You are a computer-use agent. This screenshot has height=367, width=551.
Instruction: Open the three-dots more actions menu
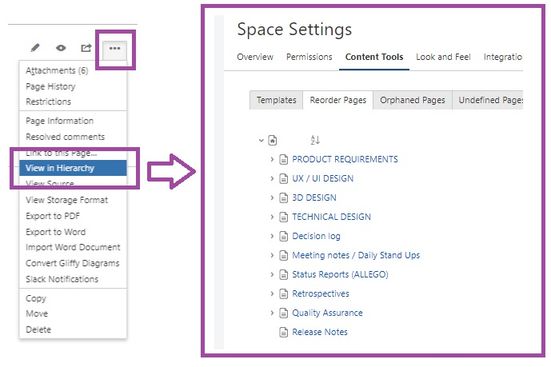(x=115, y=49)
